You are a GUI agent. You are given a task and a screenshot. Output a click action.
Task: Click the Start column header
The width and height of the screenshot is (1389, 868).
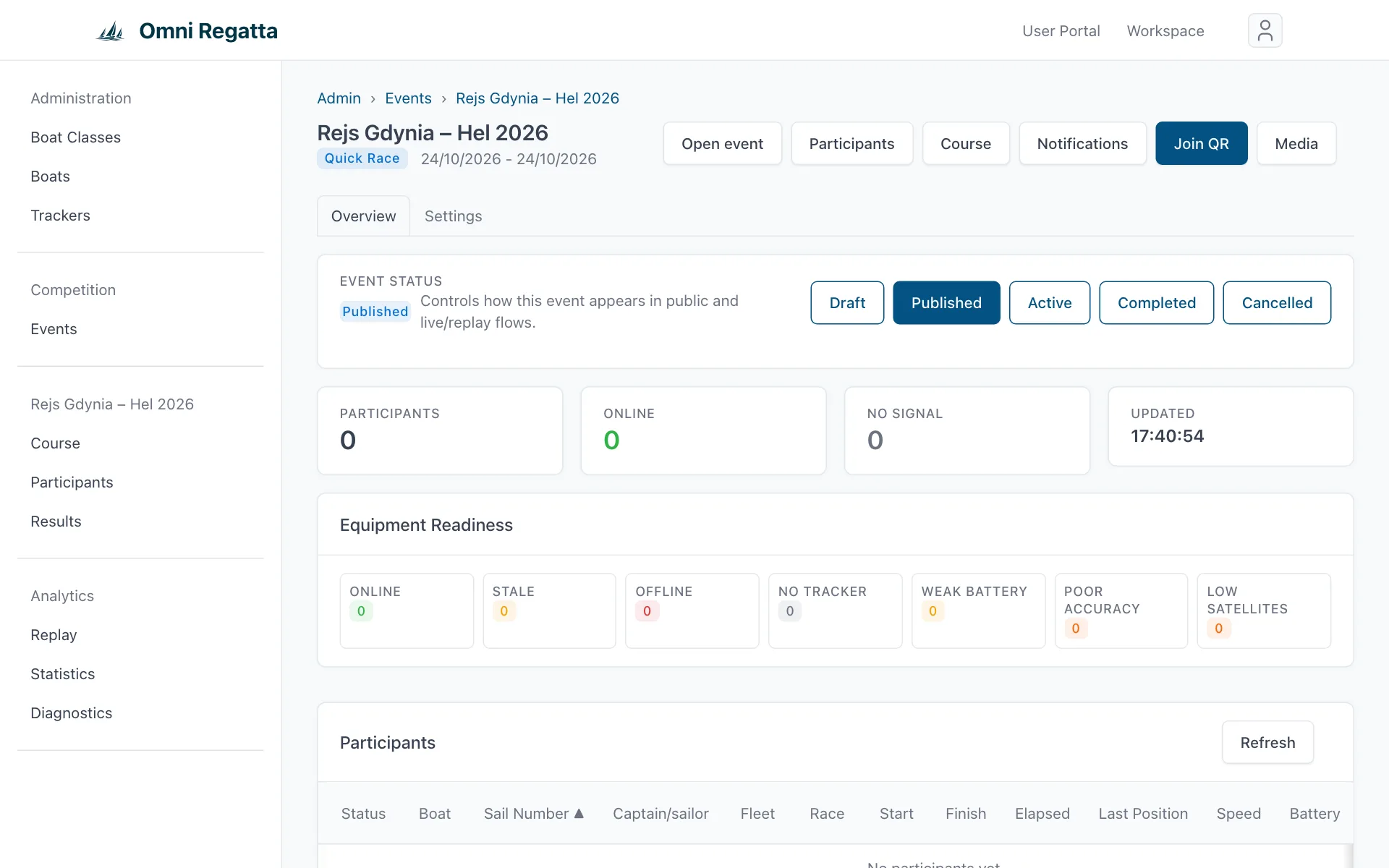click(x=896, y=814)
